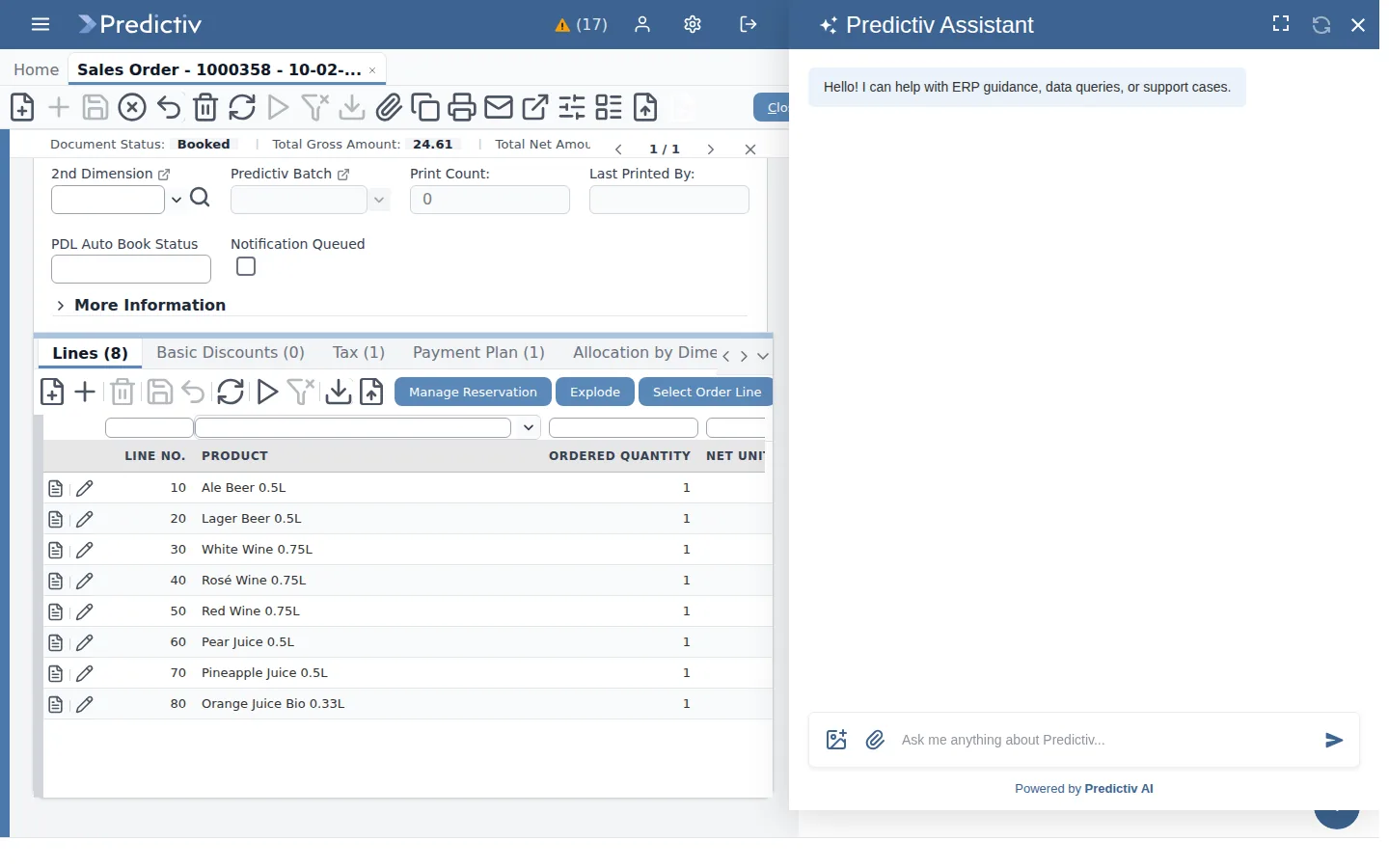Edit line 30 White Wine with pencil icon

click(85, 550)
